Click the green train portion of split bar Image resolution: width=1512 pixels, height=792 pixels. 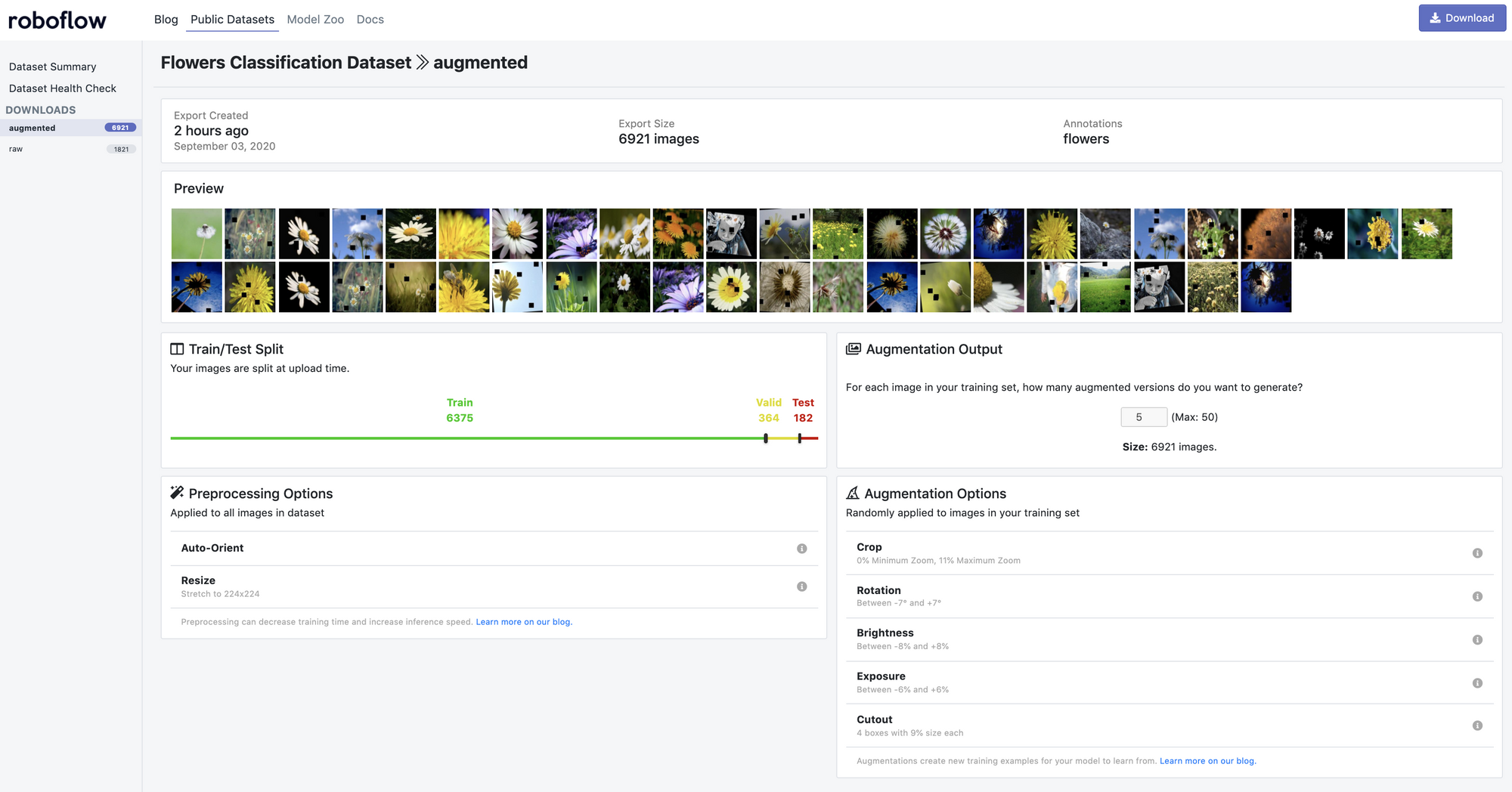pyautogui.click(x=467, y=438)
